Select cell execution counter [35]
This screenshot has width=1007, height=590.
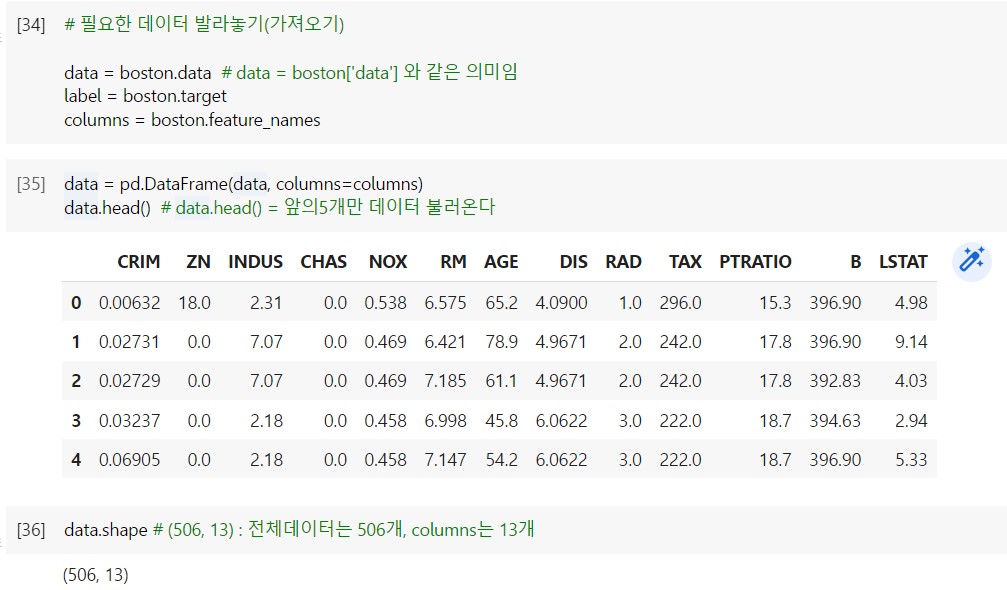(31, 184)
